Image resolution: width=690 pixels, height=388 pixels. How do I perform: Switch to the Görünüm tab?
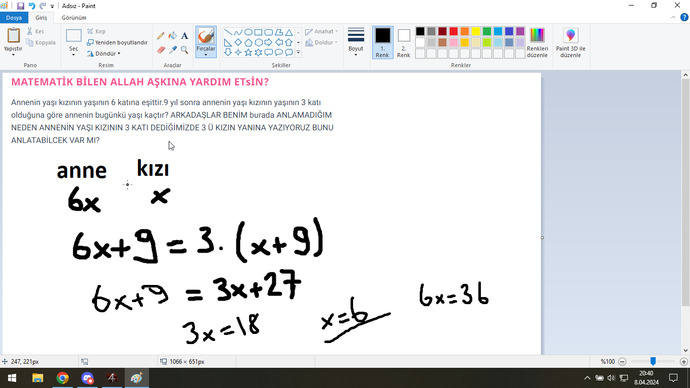click(74, 18)
